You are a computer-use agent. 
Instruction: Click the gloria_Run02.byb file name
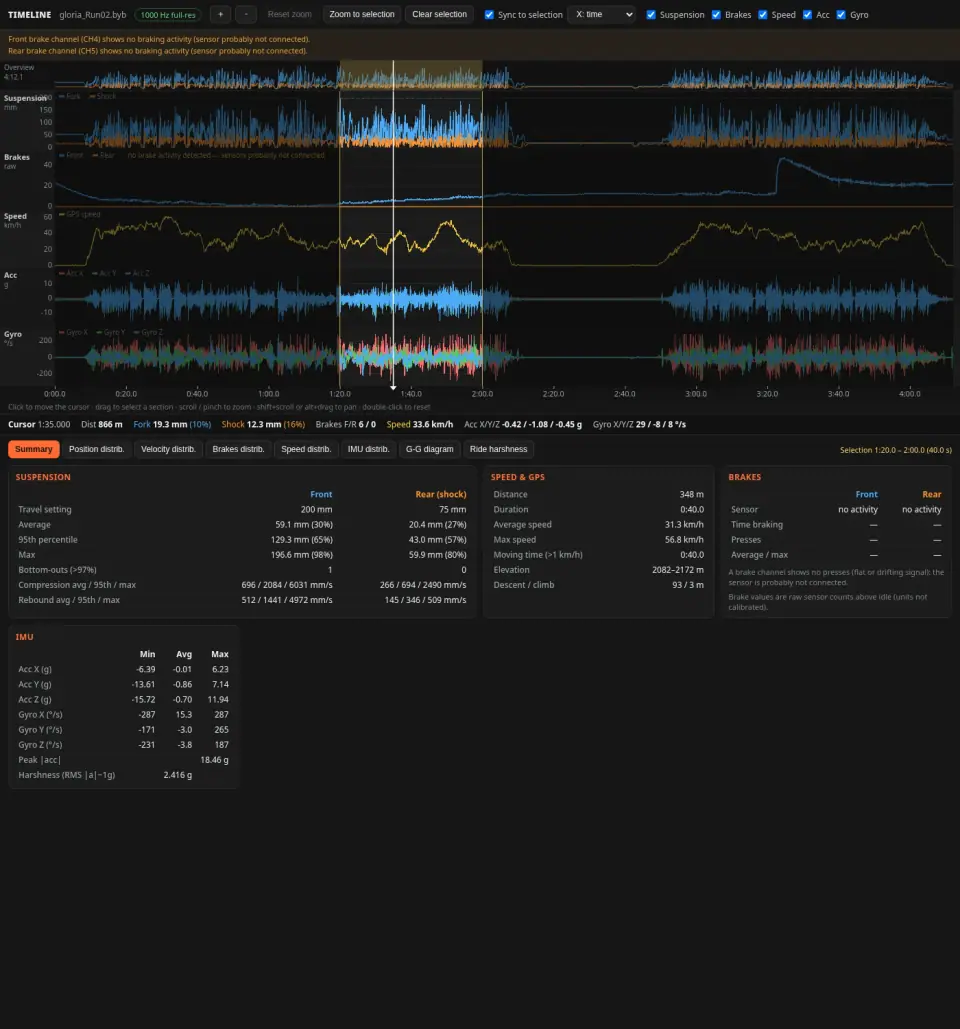[93, 14]
